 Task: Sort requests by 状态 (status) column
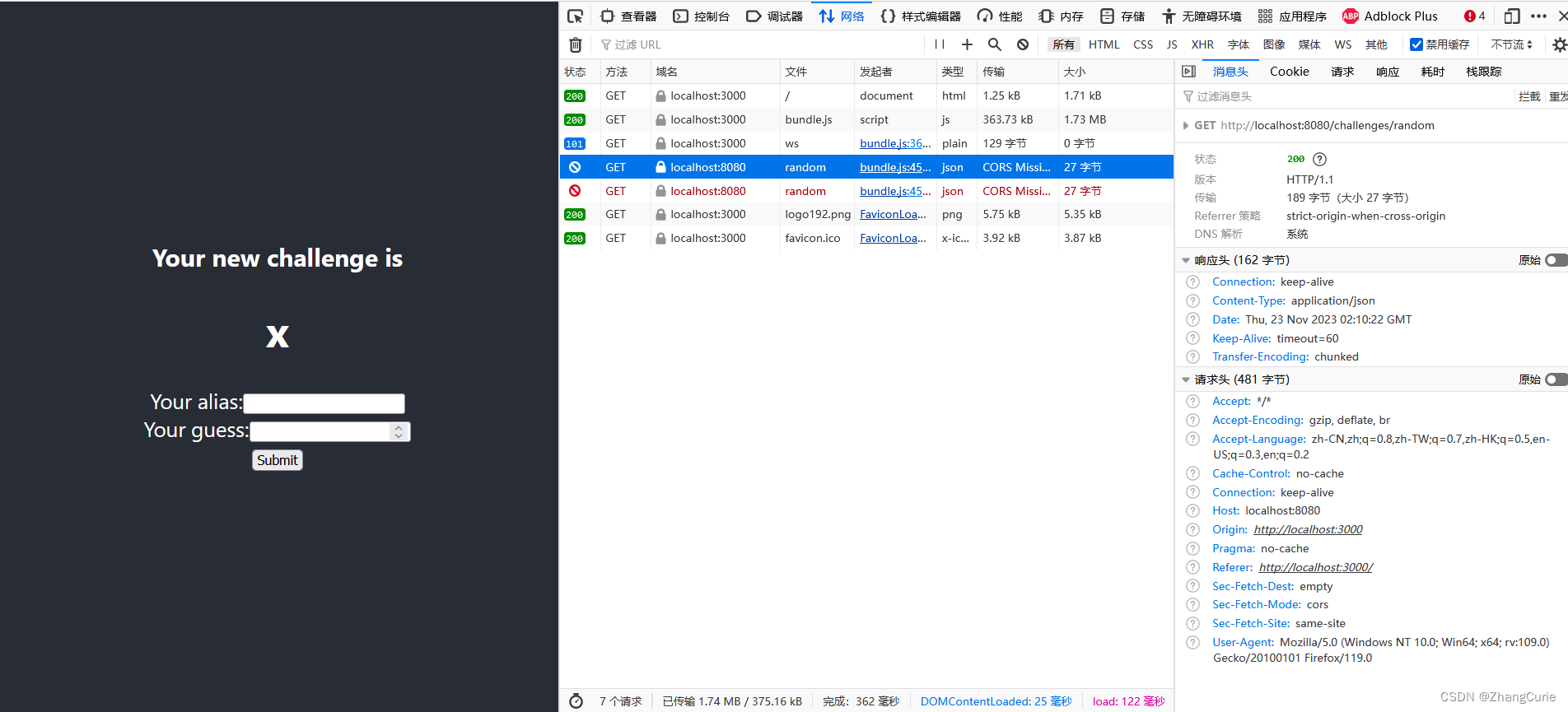(x=580, y=72)
